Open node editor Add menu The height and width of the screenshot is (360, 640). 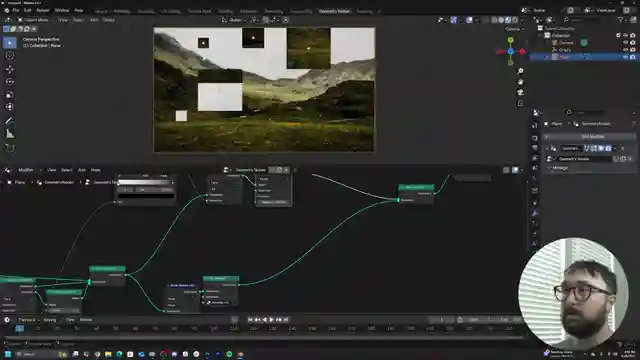pyautogui.click(x=82, y=170)
